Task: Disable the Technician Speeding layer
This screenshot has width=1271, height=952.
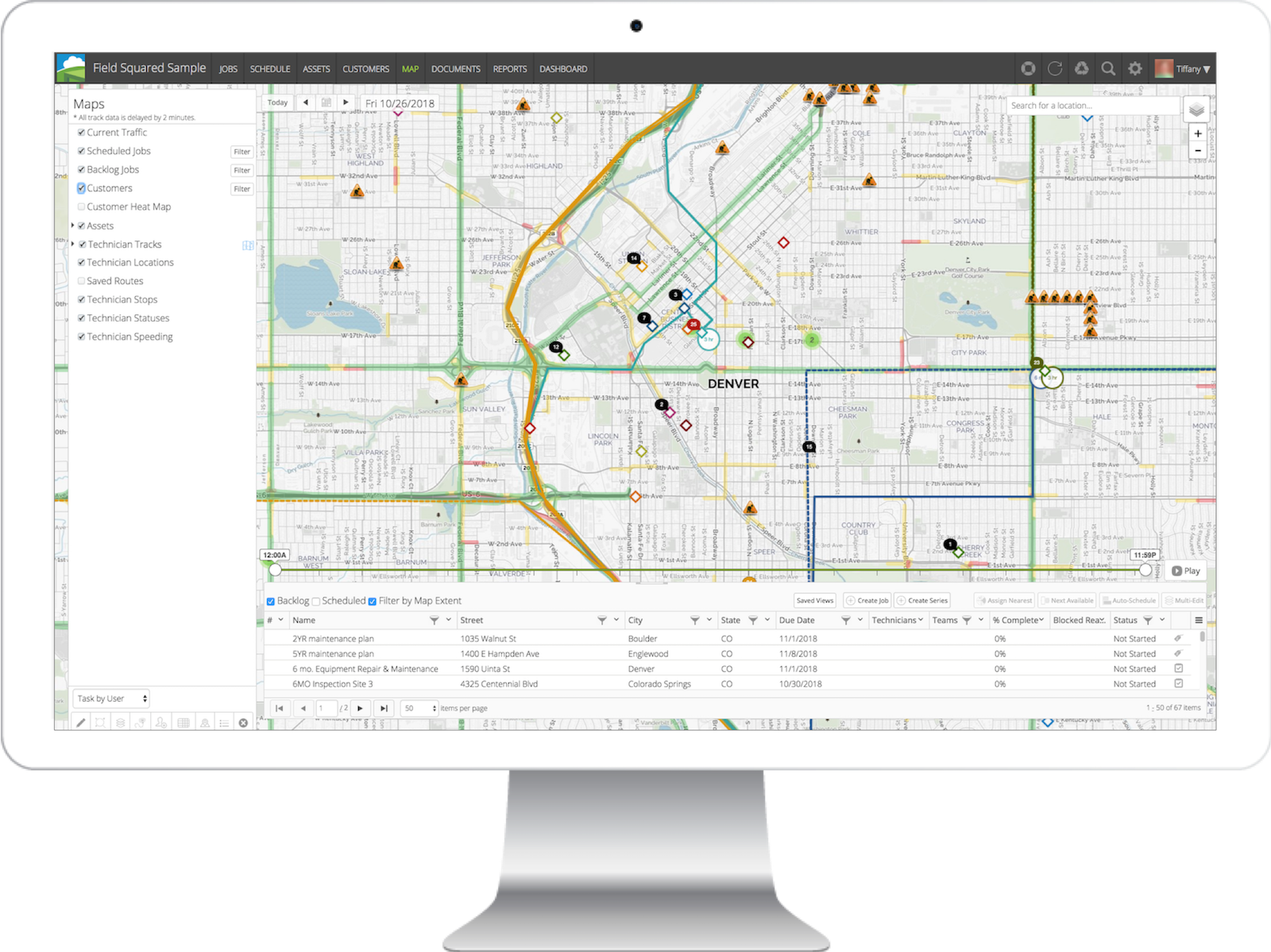Action: 81,337
